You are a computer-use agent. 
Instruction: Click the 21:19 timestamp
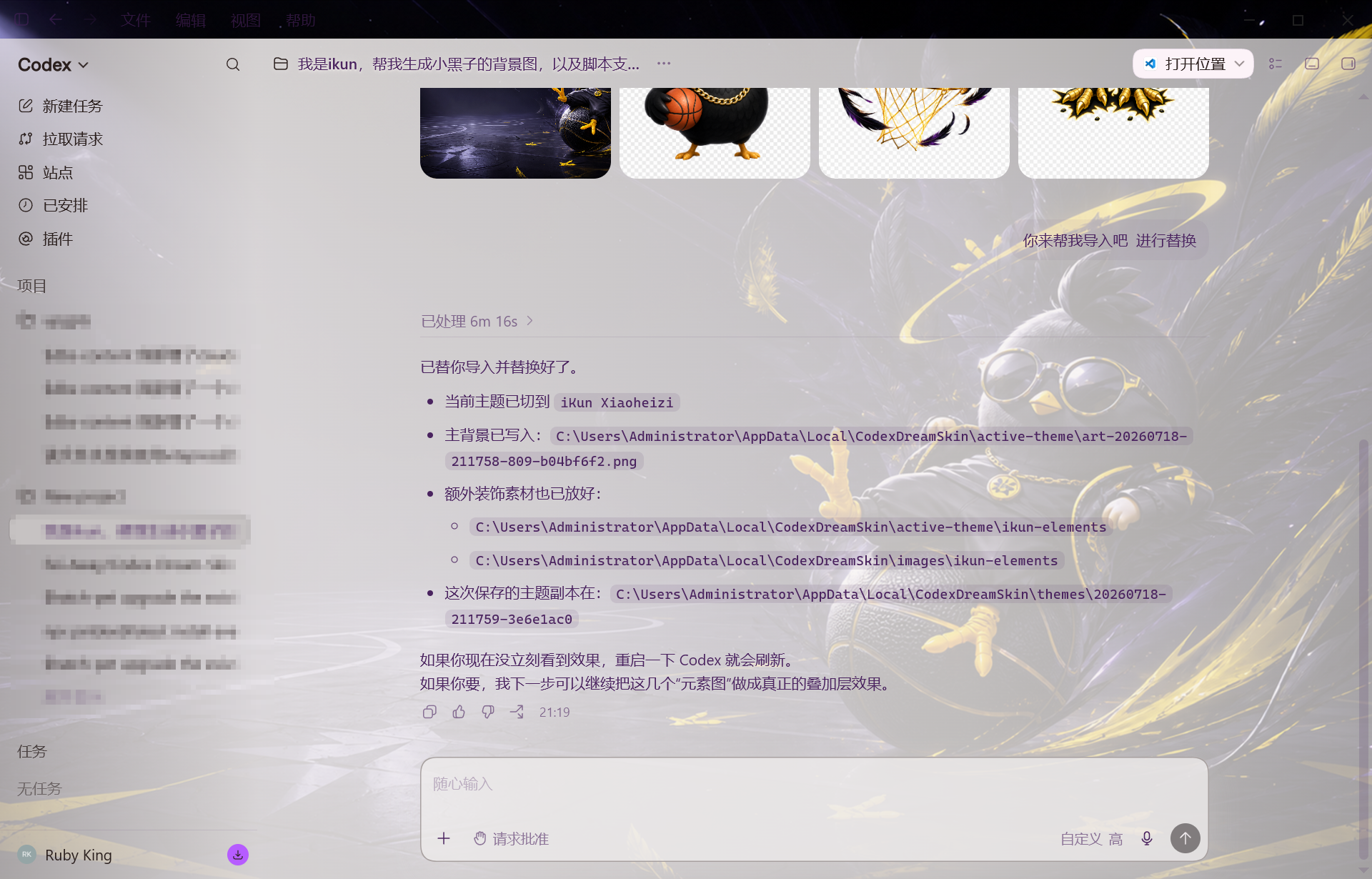click(555, 712)
